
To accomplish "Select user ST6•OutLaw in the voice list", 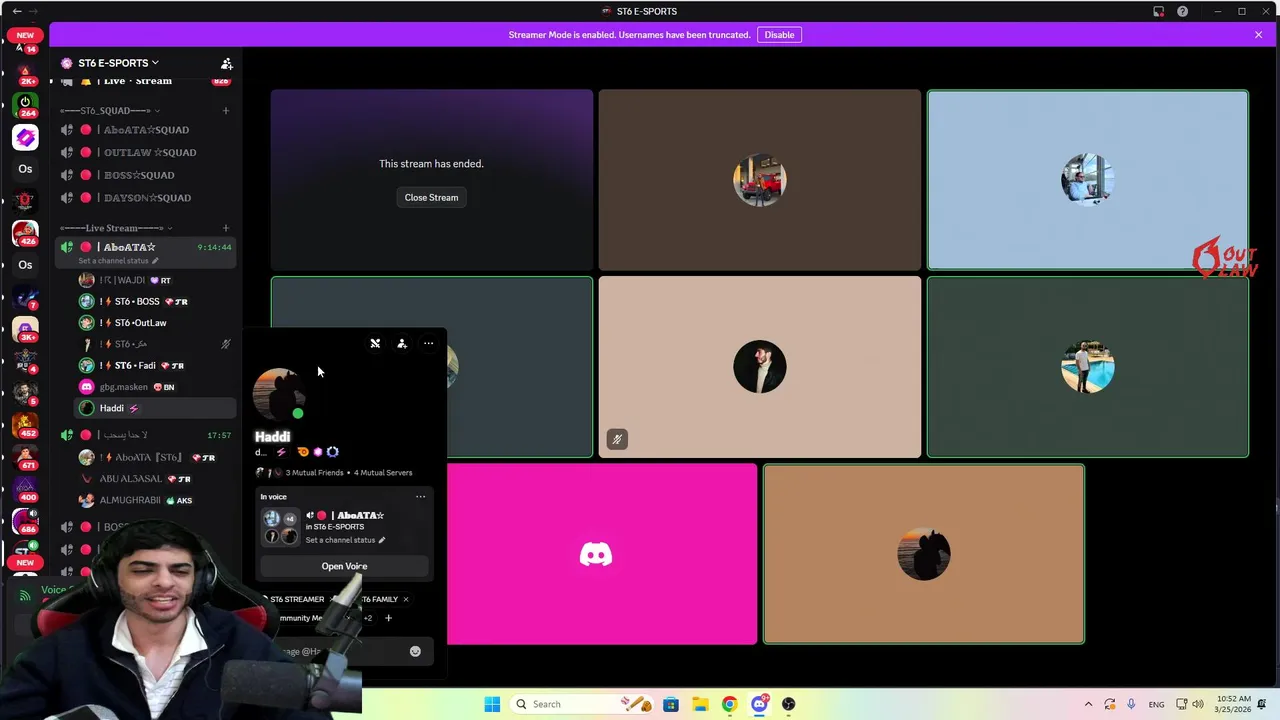I will click(x=154, y=323).
